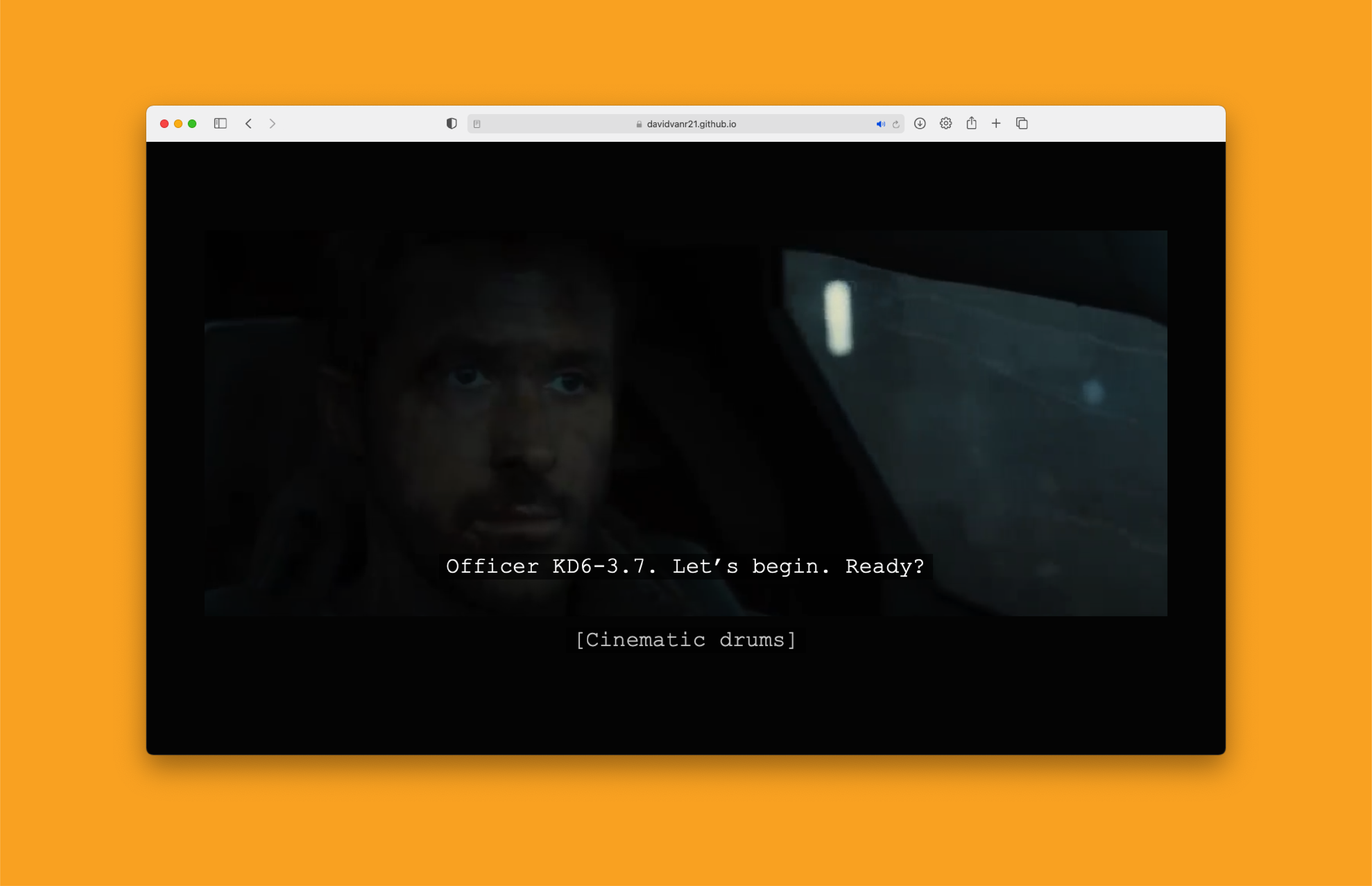This screenshot has height=886, width=1372.
Task: Minimize the Safari window
Action: click(178, 124)
